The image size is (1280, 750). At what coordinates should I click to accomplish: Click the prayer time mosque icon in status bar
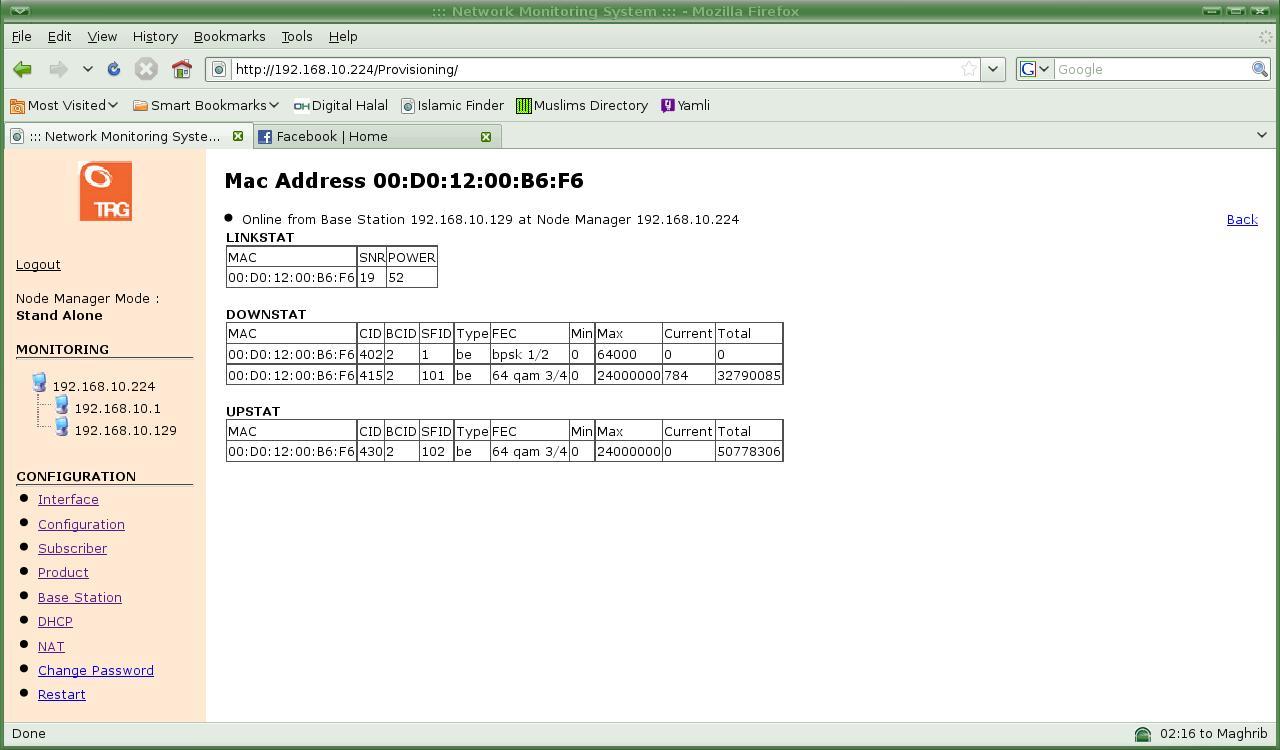(x=1143, y=734)
